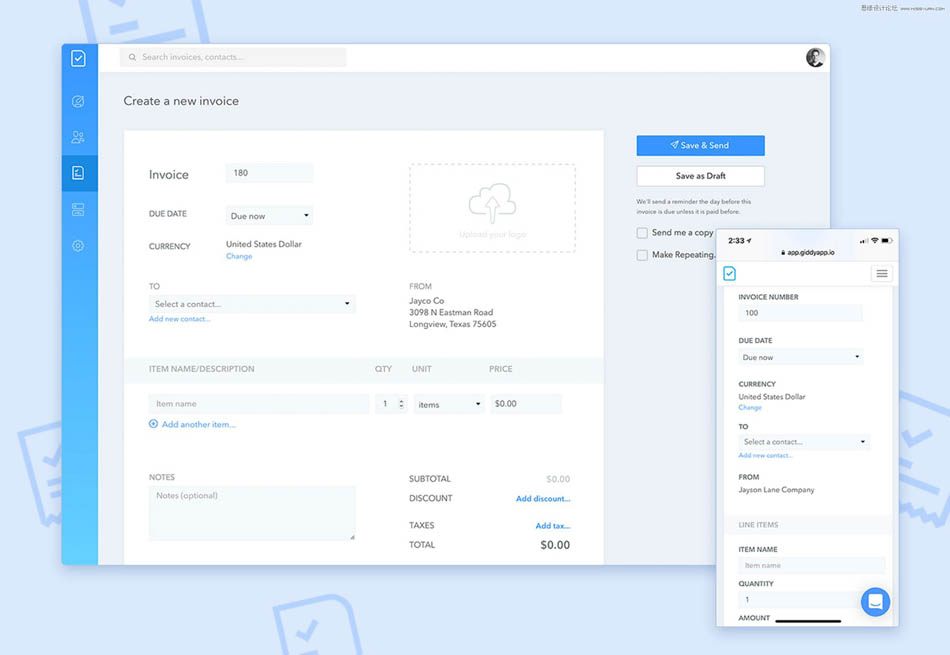Click the quantity stepper arrows

[401, 404]
